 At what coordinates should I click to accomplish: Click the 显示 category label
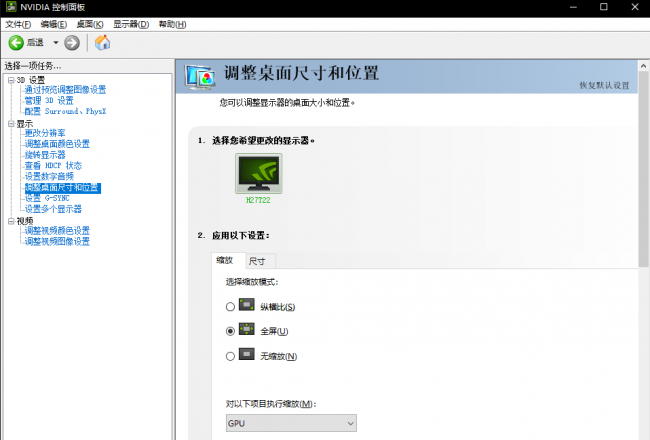click(x=24, y=124)
